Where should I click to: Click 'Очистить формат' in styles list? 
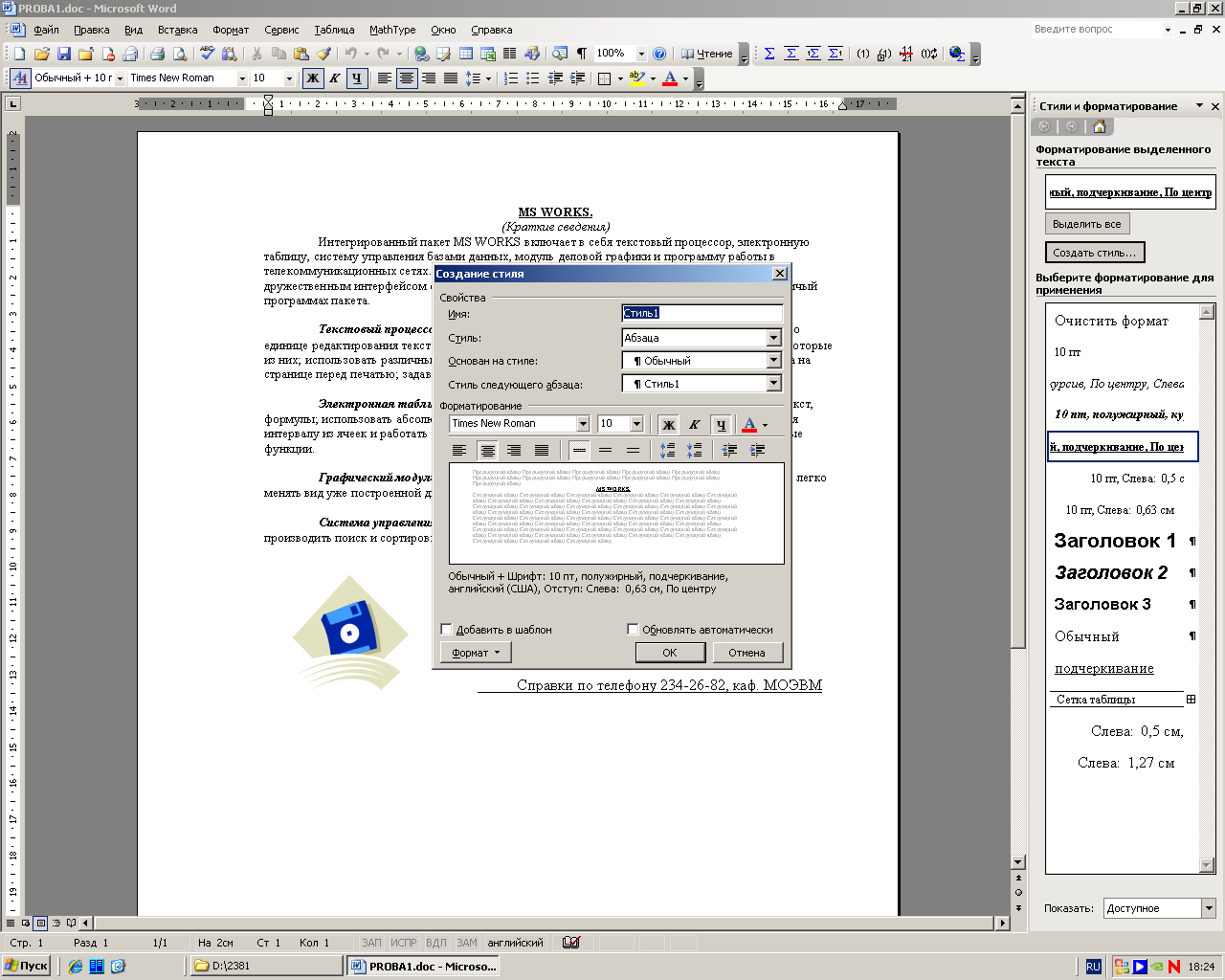(1111, 322)
